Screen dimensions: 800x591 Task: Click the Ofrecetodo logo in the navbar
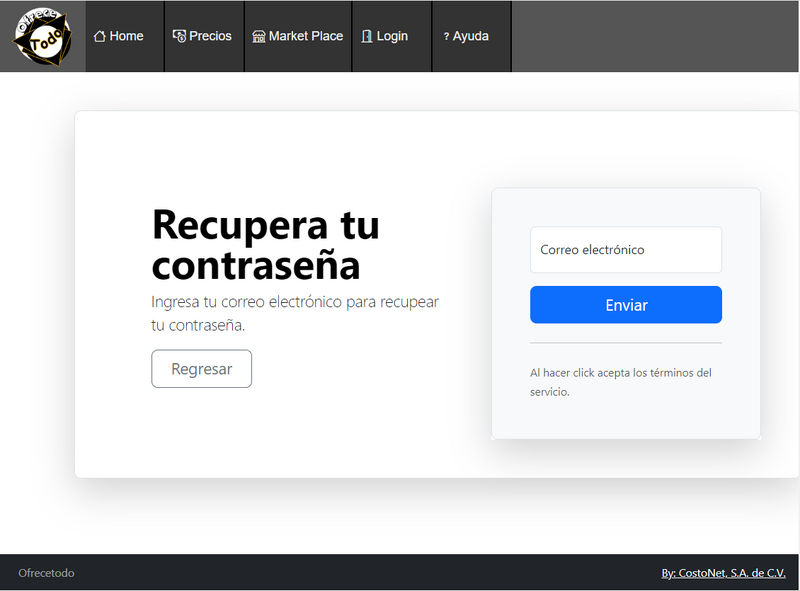click(x=42, y=36)
